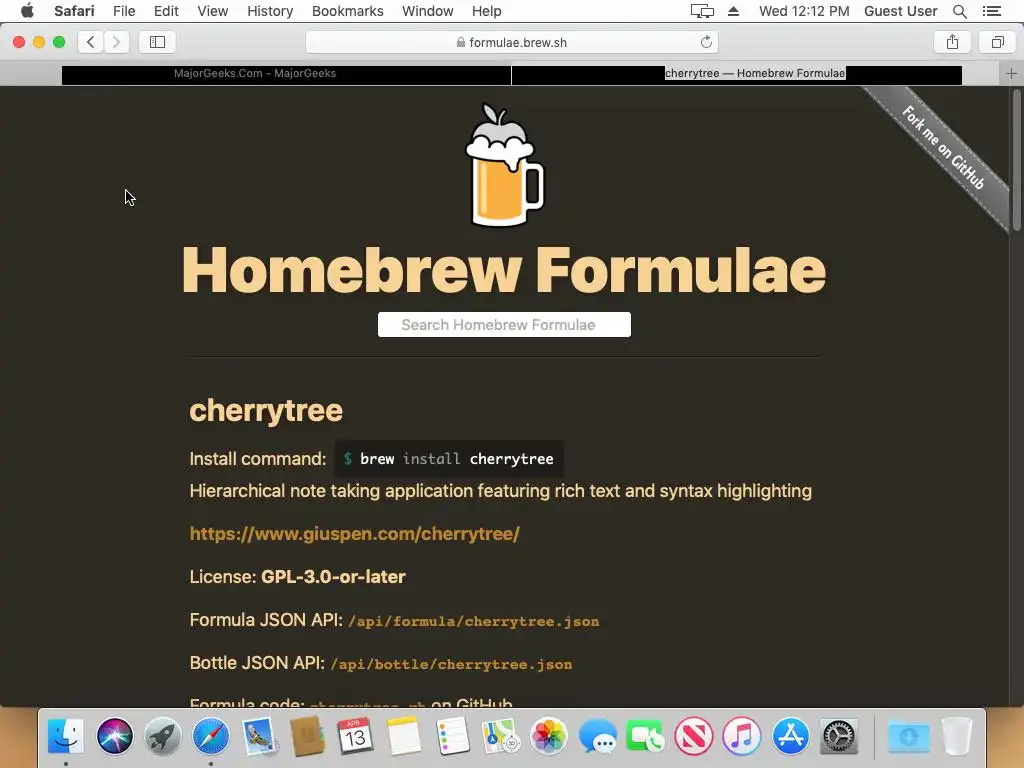Image resolution: width=1024 pixels, height=768 pixels.
Task: Open System Preferences gear in Dock
Action: [x=839, y=736]
